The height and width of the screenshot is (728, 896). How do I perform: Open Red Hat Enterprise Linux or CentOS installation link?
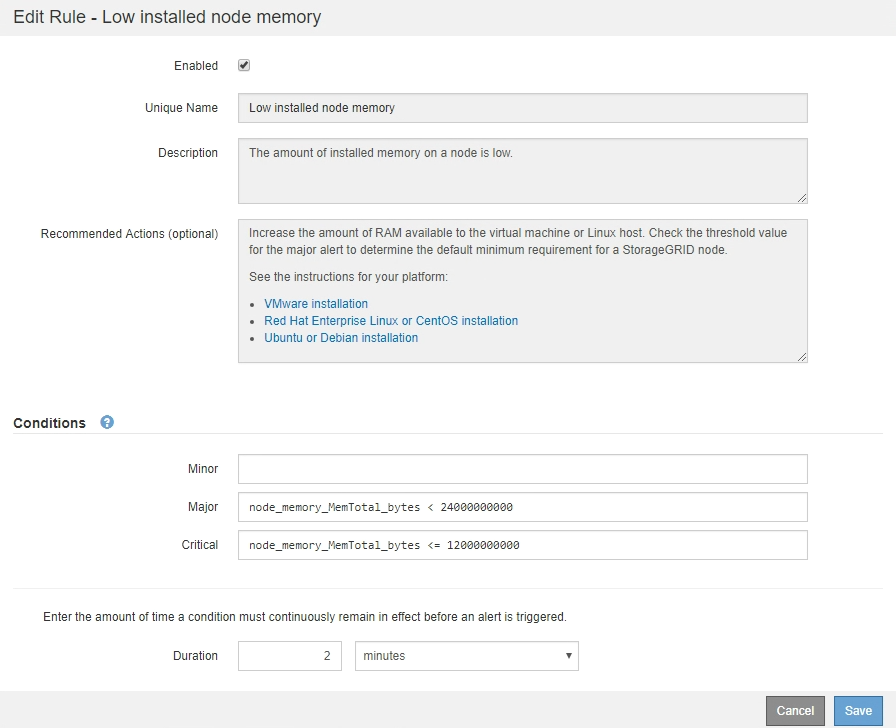coord(391,321)
